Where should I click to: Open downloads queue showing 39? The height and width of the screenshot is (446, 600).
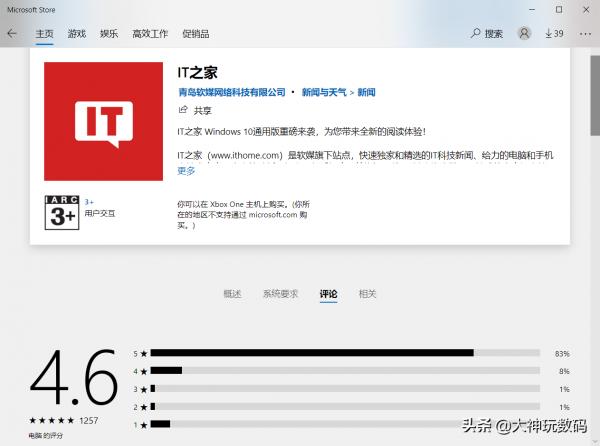click(x=554, y=34)
